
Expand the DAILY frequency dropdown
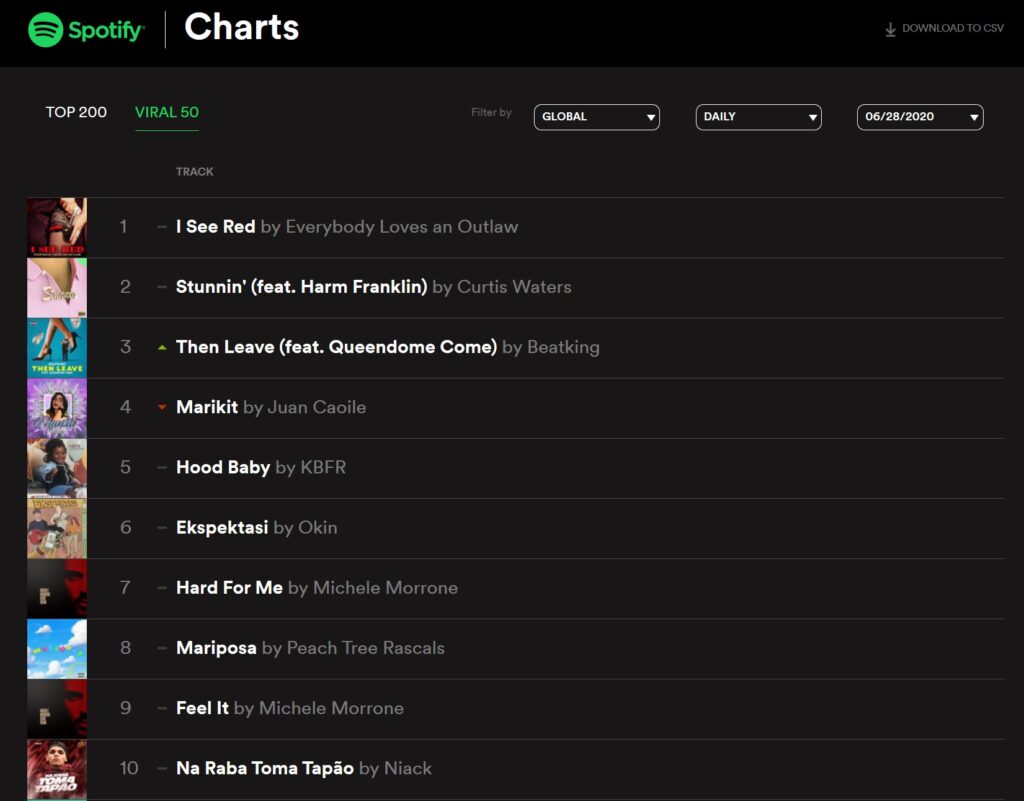pos(758,117)
